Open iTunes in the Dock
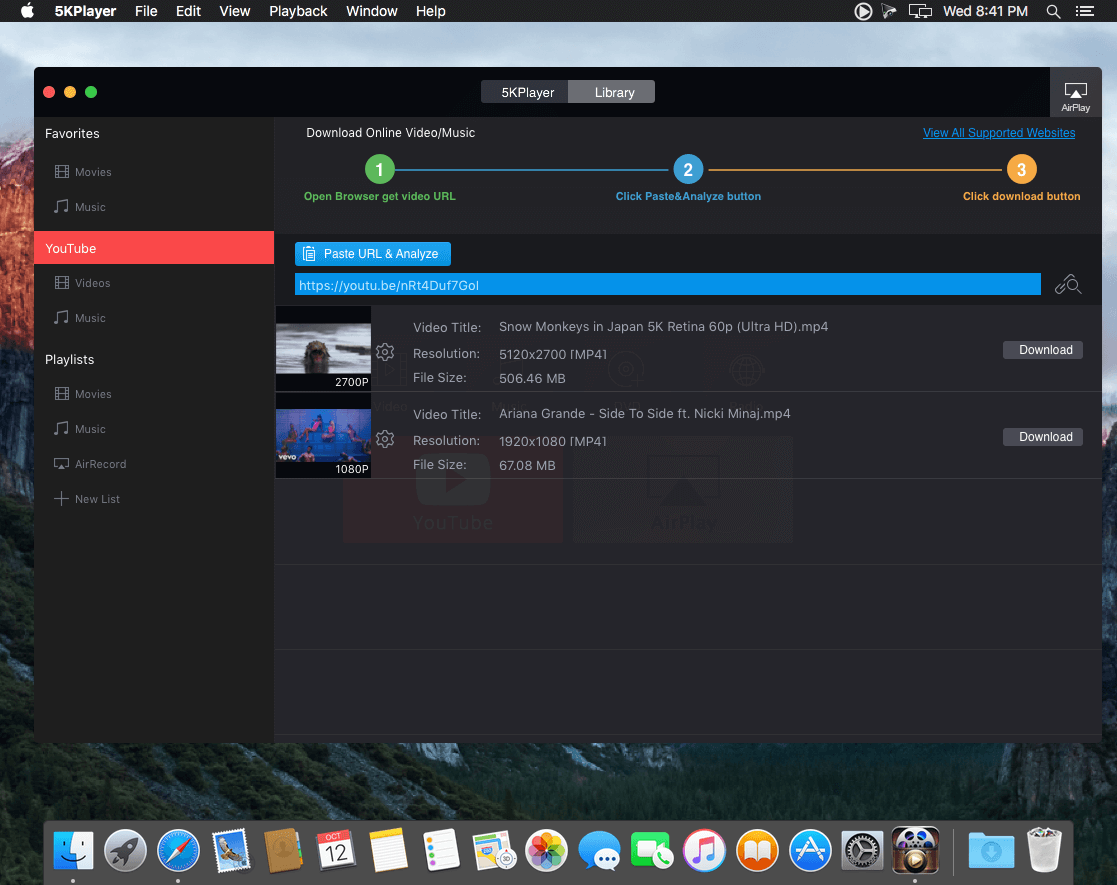 [705, 850]
